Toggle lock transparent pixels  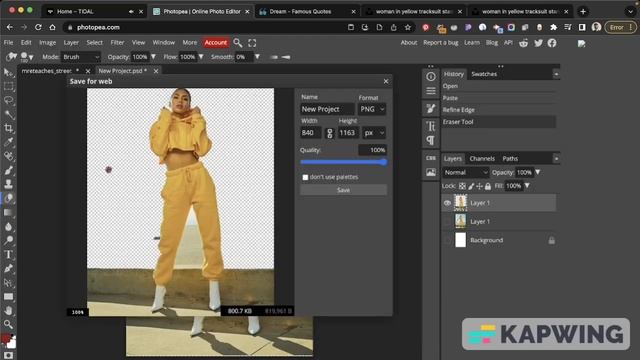tap(462, 186)
